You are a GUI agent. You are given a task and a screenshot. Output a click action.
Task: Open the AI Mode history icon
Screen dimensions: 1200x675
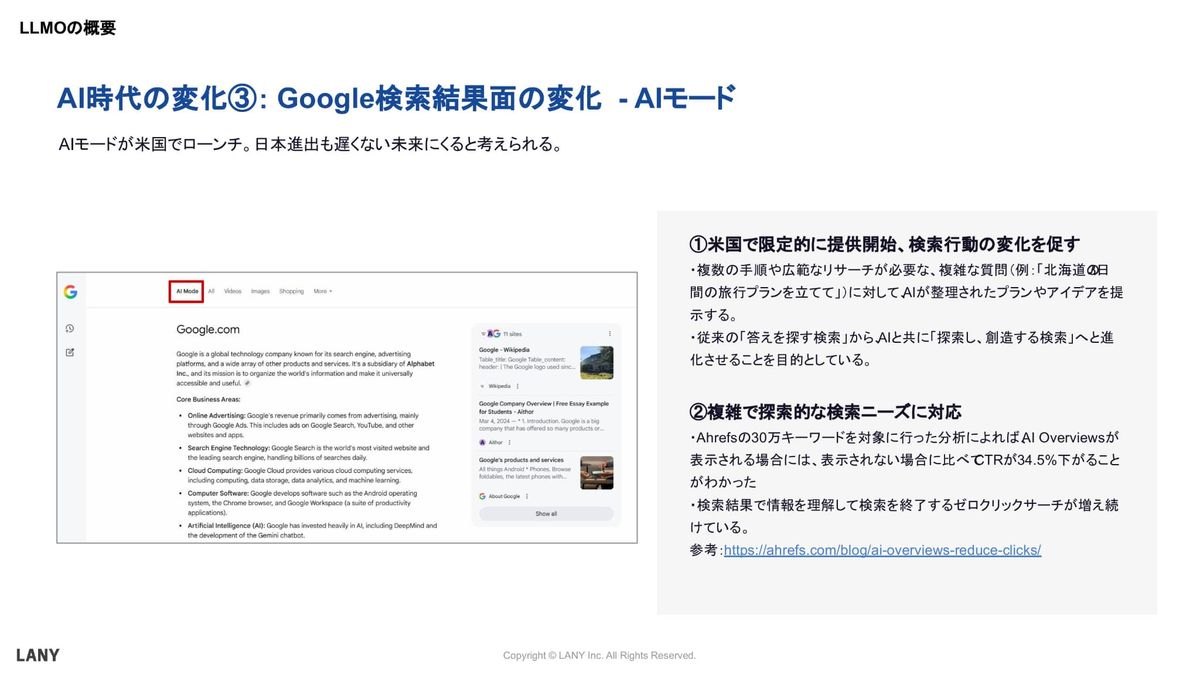[x=70, y=329]
